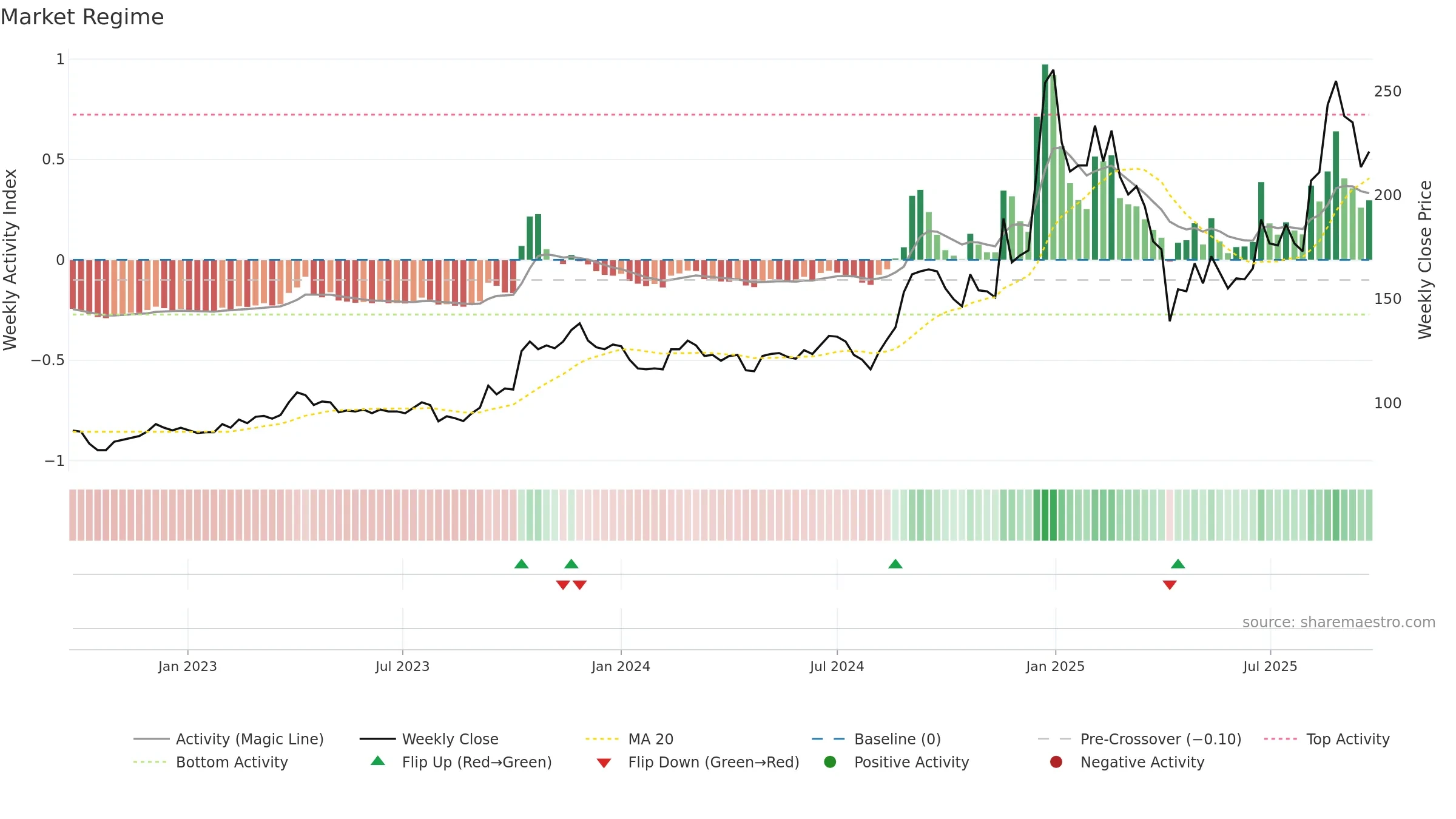The image size is (1456, 819).
Task: Click the Jul 2024 x-axis label
Action: pyautogui.click(x=837, y=666)
